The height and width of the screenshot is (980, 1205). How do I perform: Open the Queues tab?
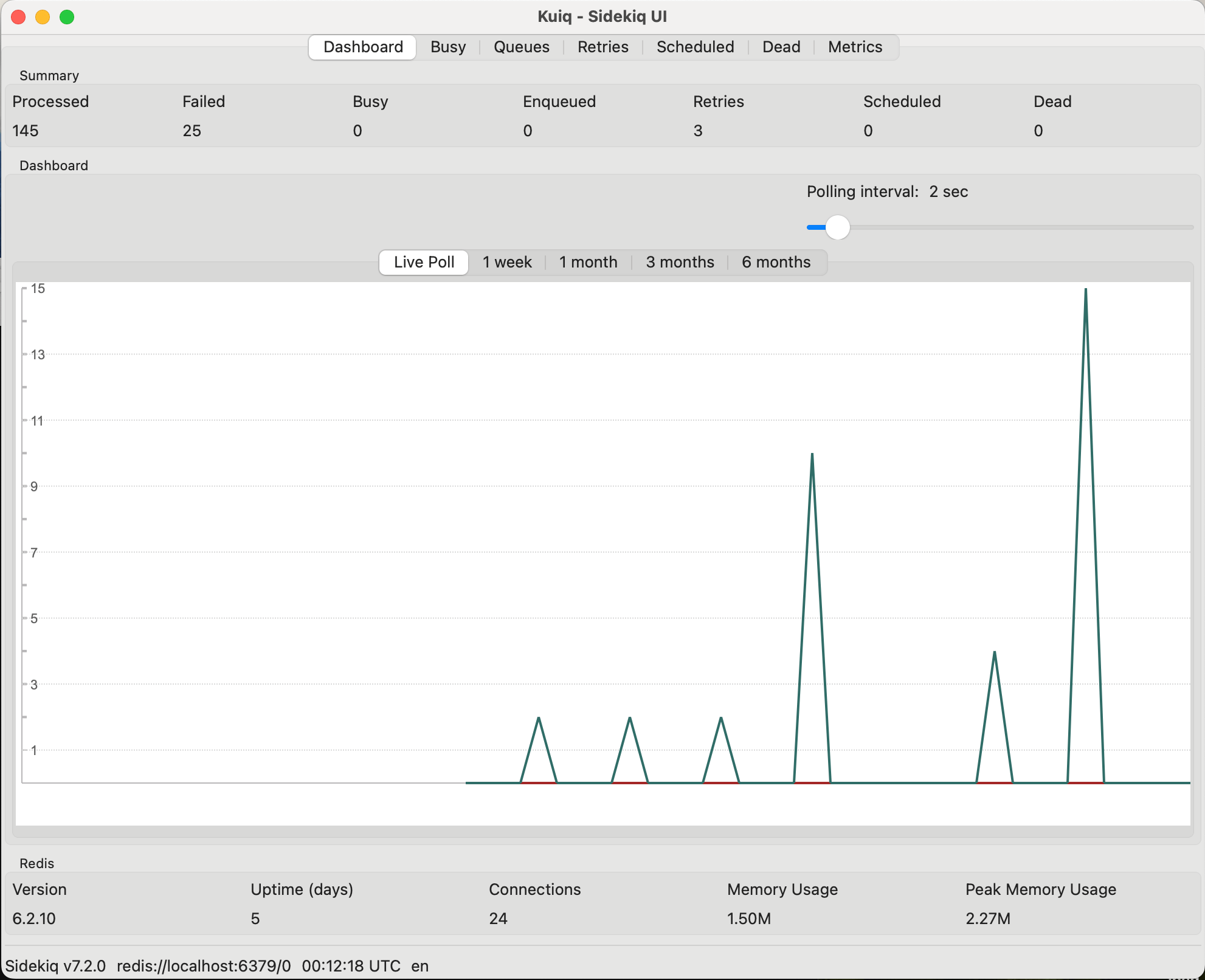click(x=522, y=47)
